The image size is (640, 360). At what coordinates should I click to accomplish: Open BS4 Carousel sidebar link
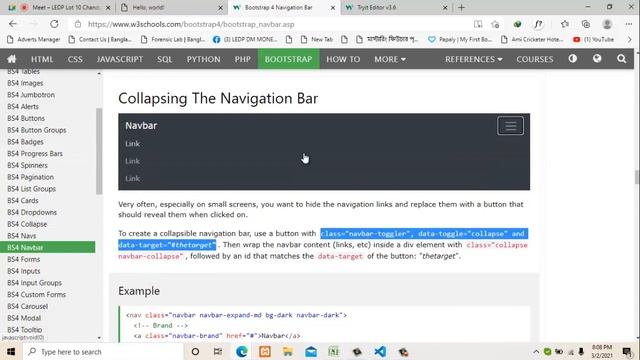27,307
